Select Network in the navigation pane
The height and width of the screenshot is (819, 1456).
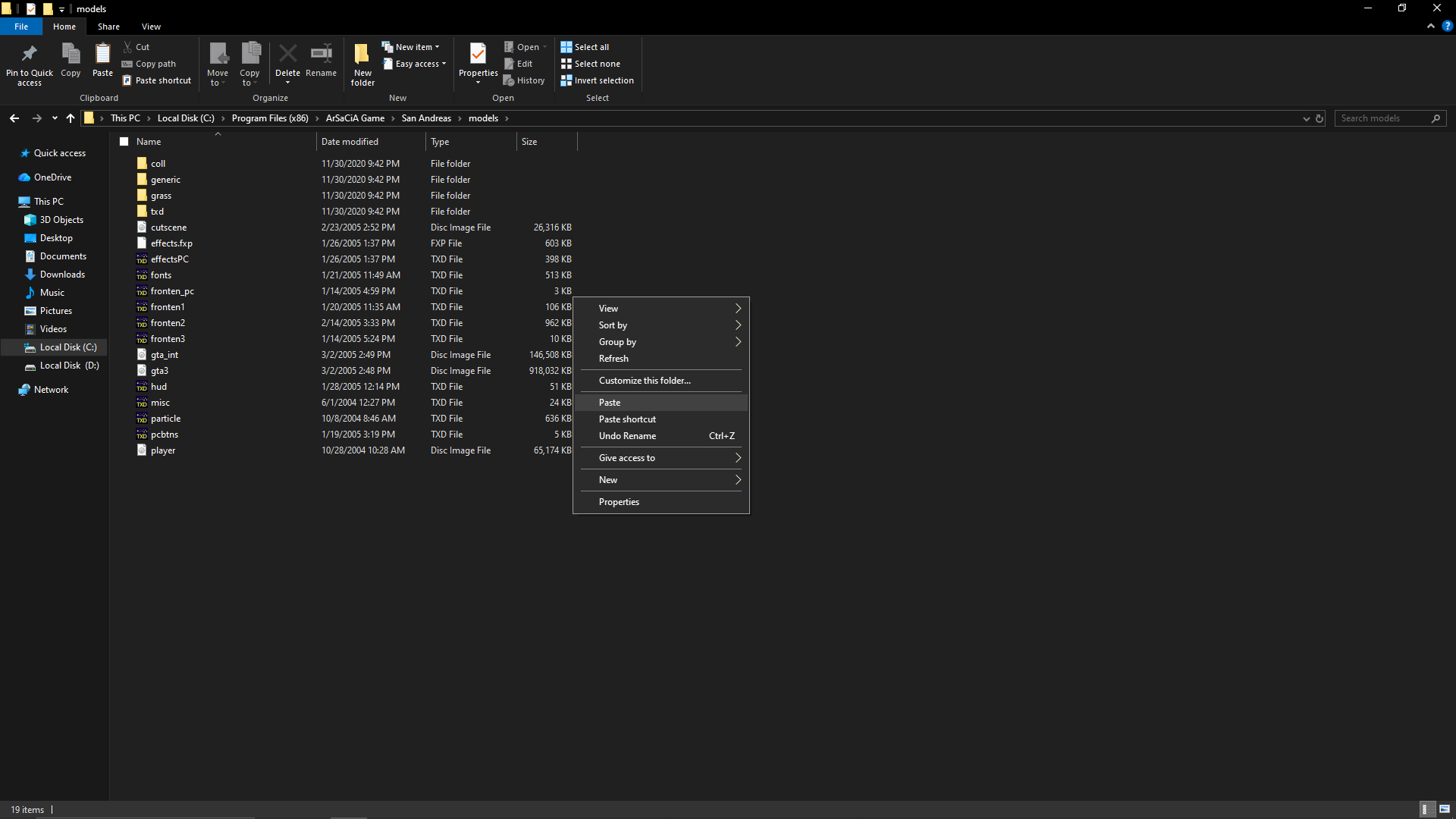pos(44,390)
